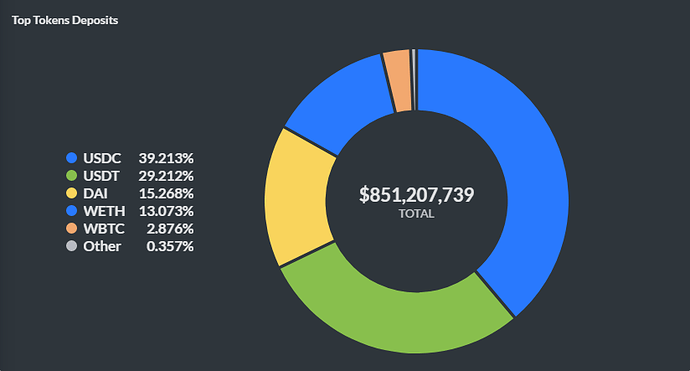Click the yellow DAI donut segment
690x371 pixels.
click(297, 198)
